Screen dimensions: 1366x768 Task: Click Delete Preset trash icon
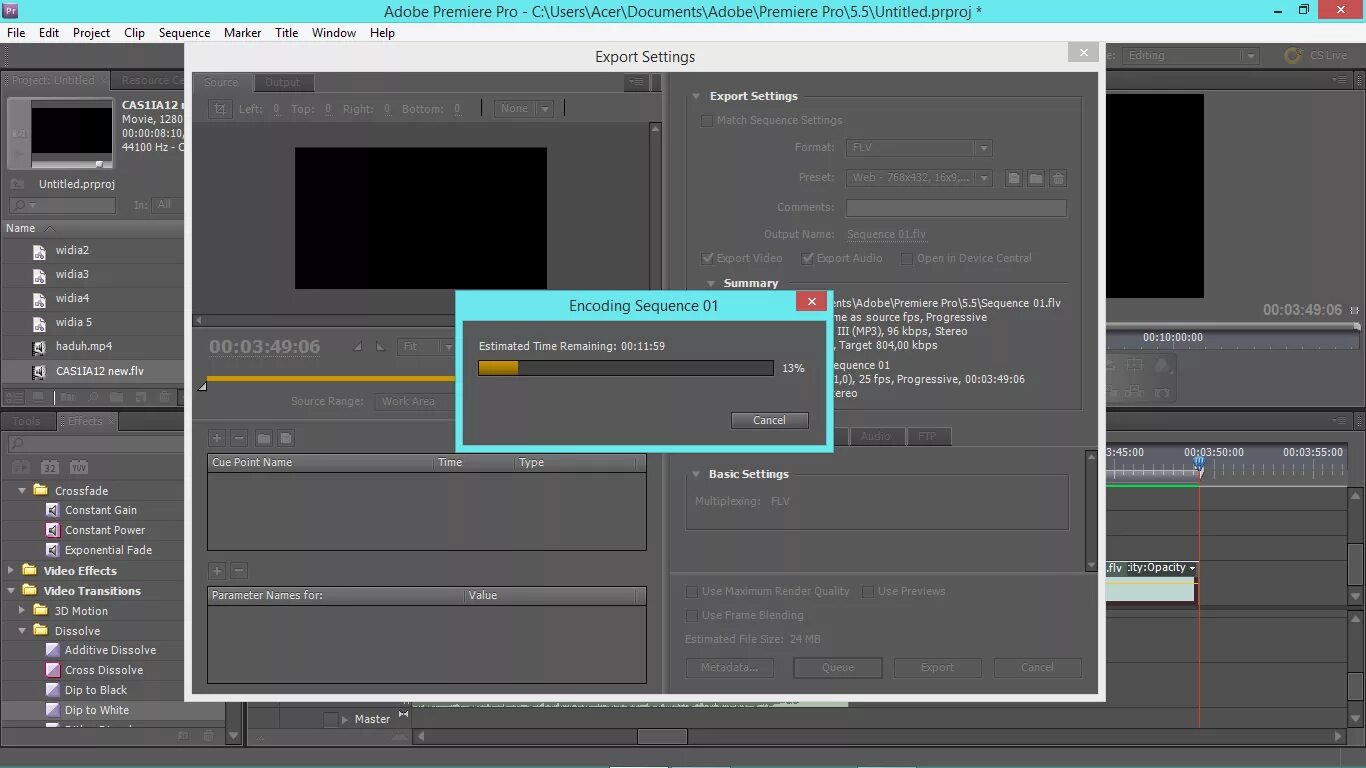tap(1058, 178)
